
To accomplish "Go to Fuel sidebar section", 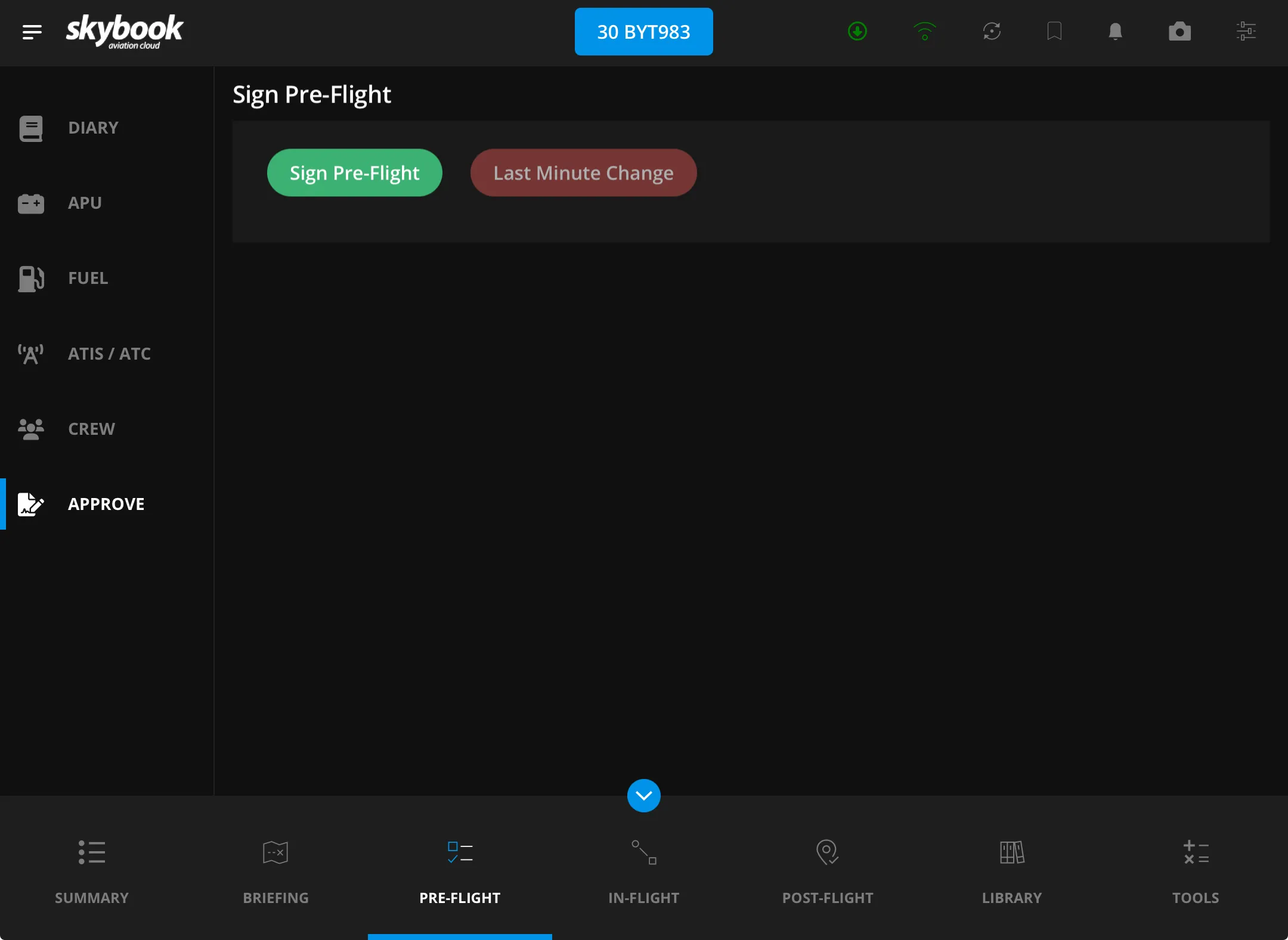I will (x=88, y=278).
